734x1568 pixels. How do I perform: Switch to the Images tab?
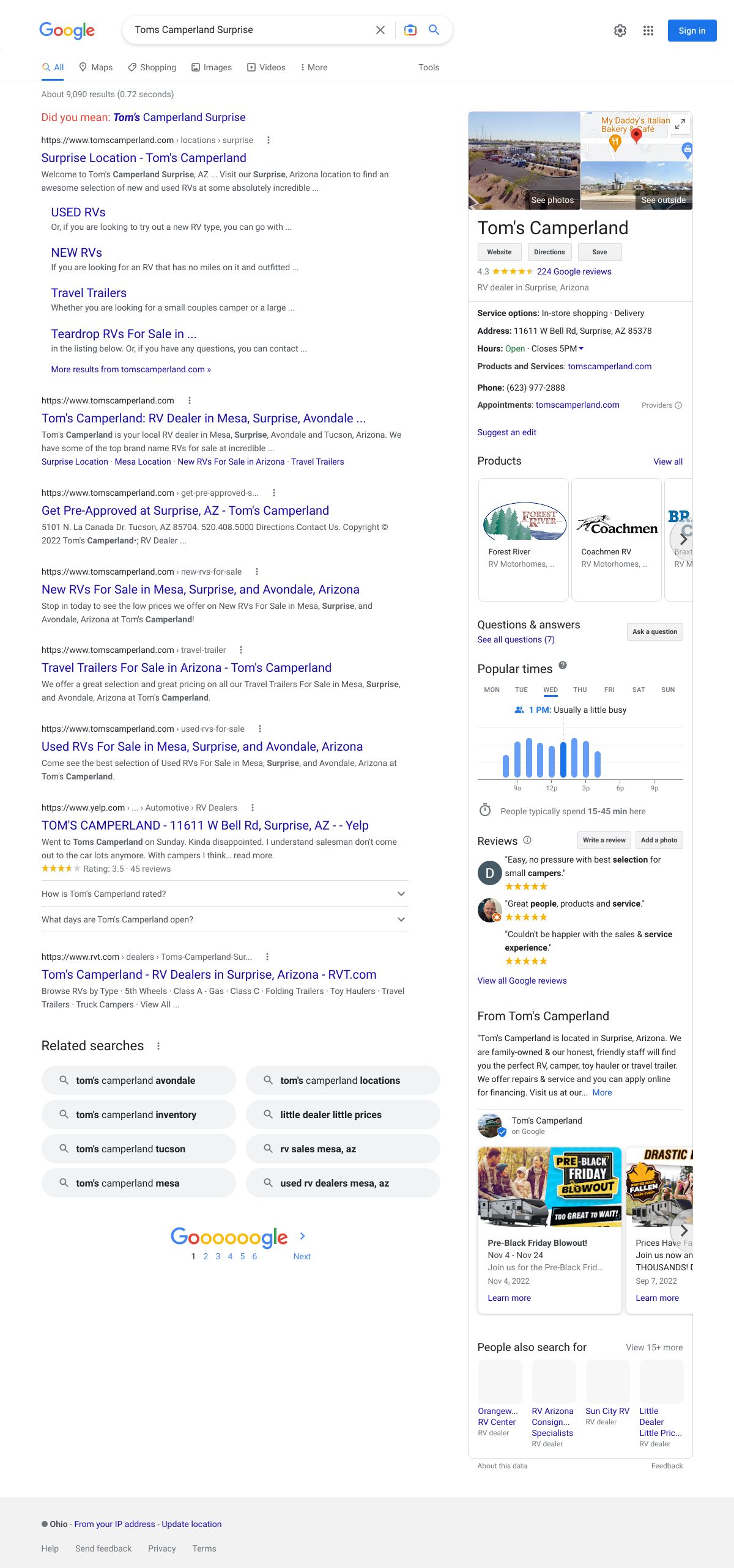(x=212, y=67)
